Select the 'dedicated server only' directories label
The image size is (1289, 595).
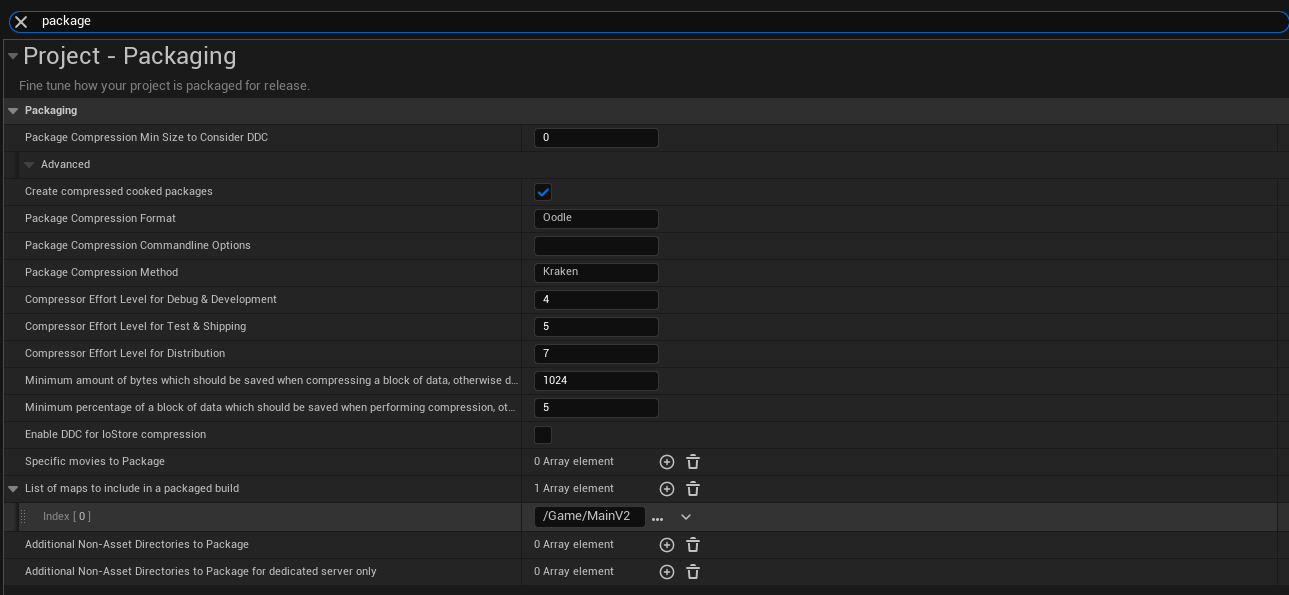[x=201, y=572]
